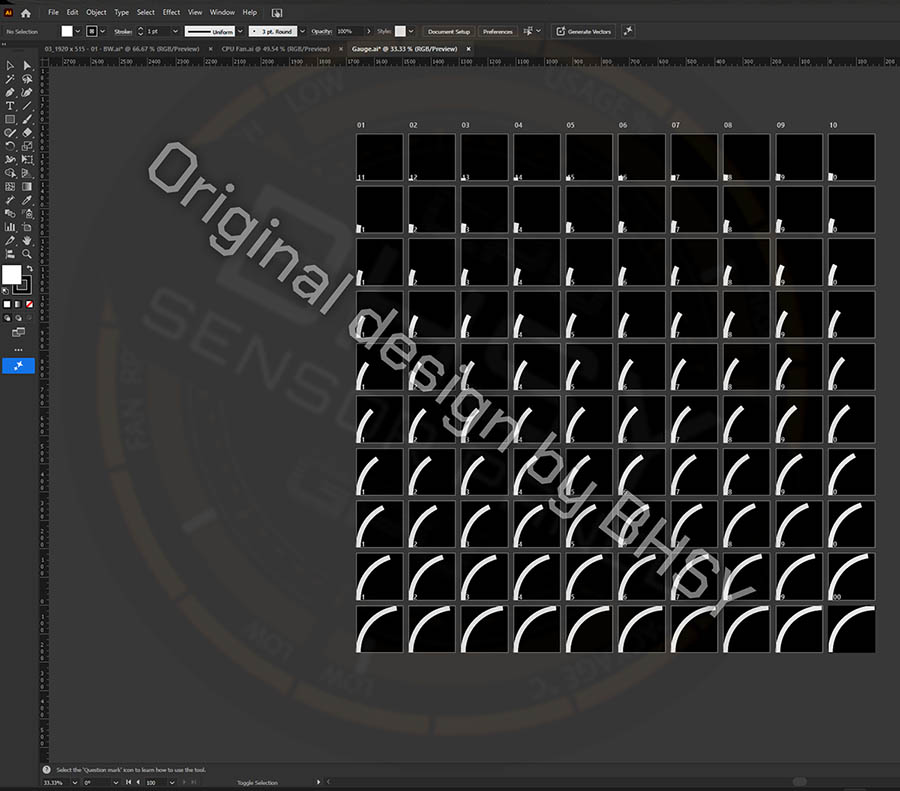
Task: Select the Blend tool
Action: [x=10, y=214]
